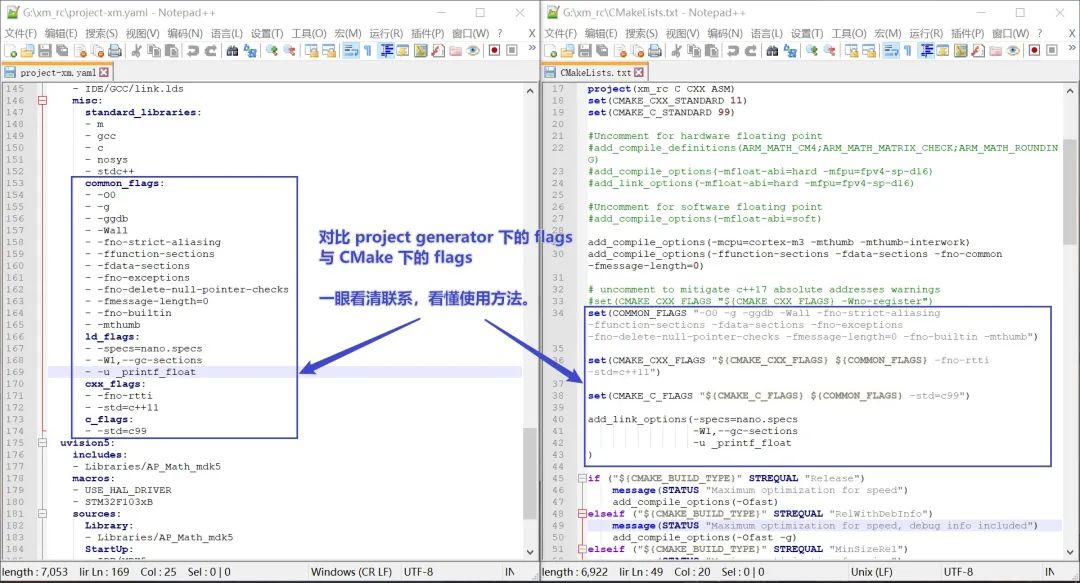Collapse the misc: fold at line 146
Image resolution: width=1080 pixels, height=583 pixels.
(x=42, y=101)
